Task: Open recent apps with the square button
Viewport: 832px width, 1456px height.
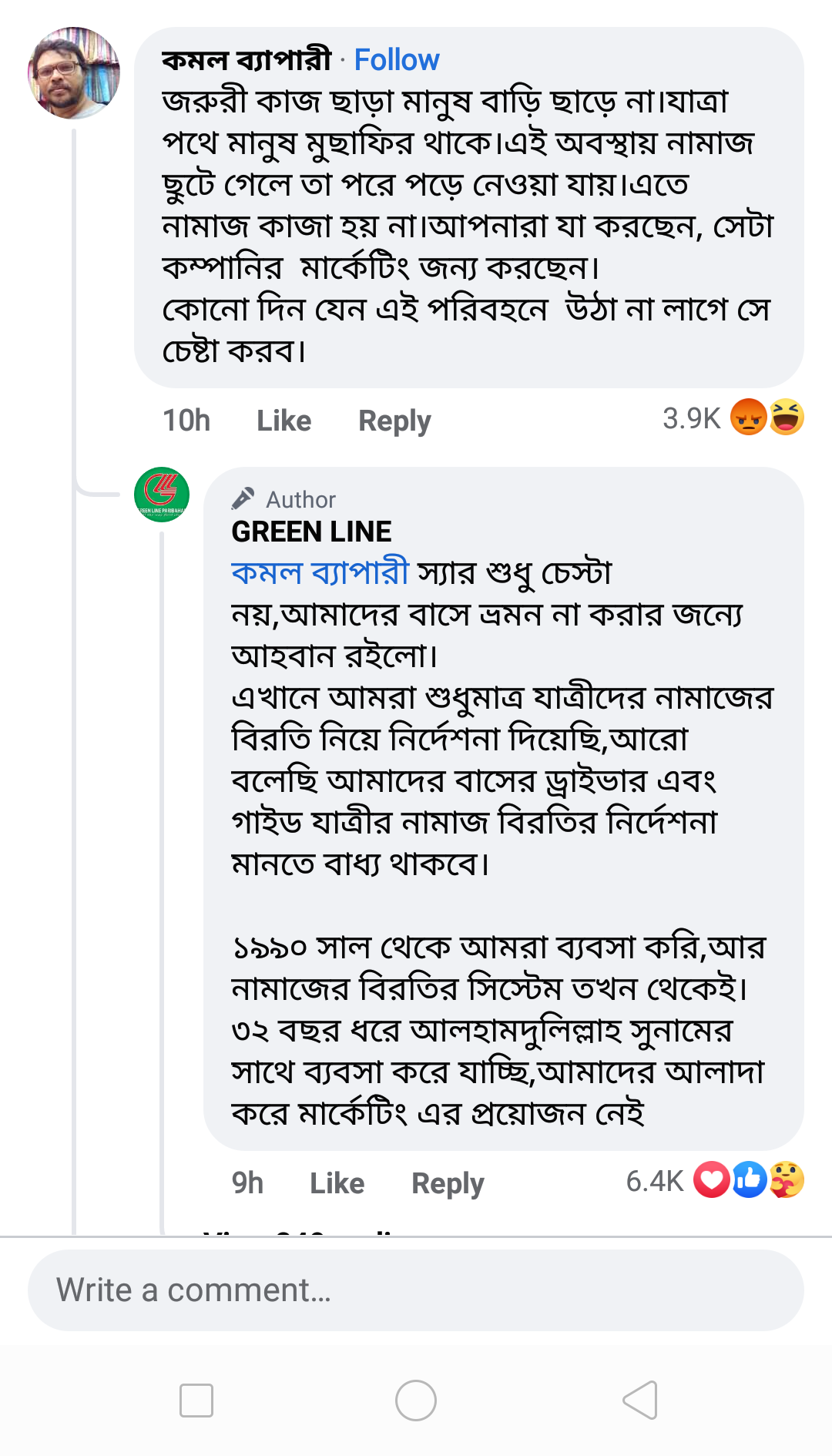Action: pos(196,1400)
